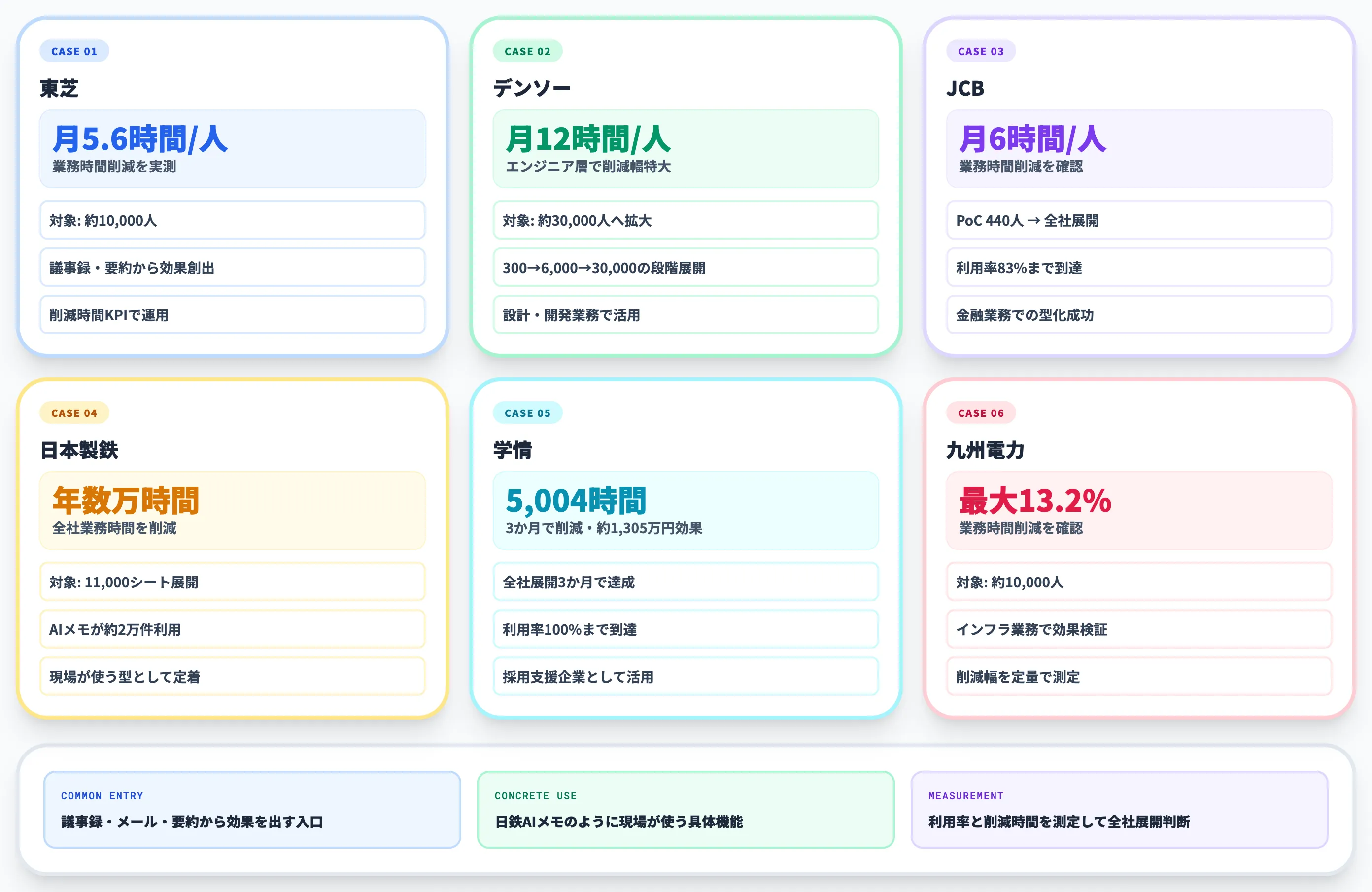
Task: Click 削減幅を定量で測定 row
Action: tap(1139, 676)
